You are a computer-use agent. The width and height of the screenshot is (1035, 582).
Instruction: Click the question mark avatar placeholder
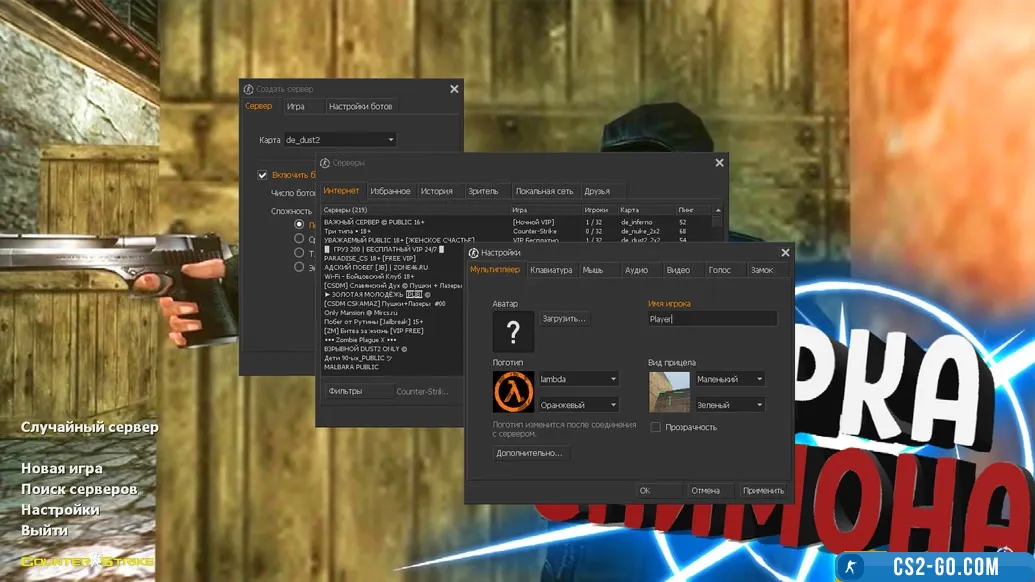coord(514,331)
